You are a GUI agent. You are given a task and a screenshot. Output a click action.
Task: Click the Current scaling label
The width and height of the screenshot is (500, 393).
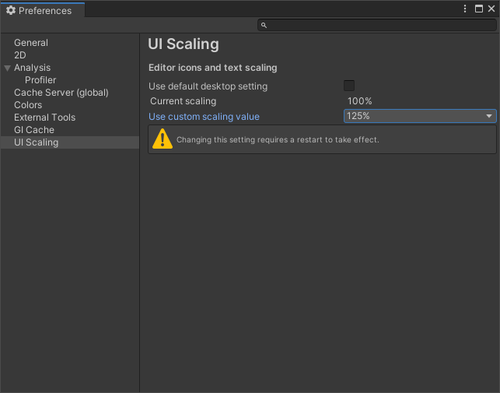point(183,101)
